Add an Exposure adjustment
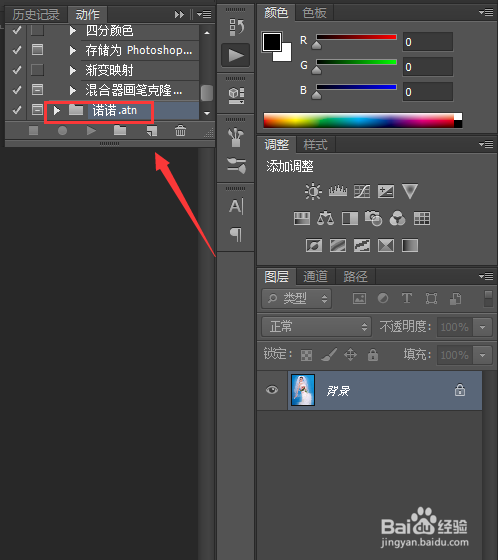This screenshot has height=560, width=498. [386, 191]
